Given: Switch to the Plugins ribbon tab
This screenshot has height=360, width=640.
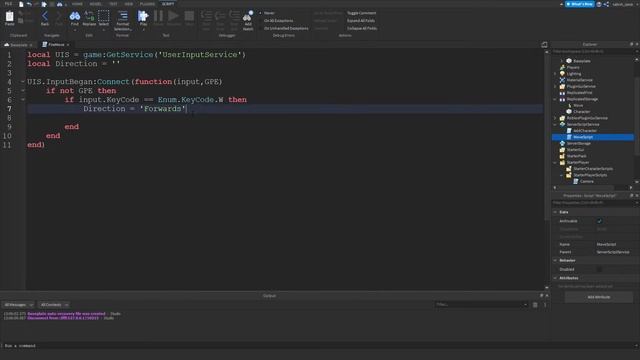Looking at the screenshot, I should 147,4.
